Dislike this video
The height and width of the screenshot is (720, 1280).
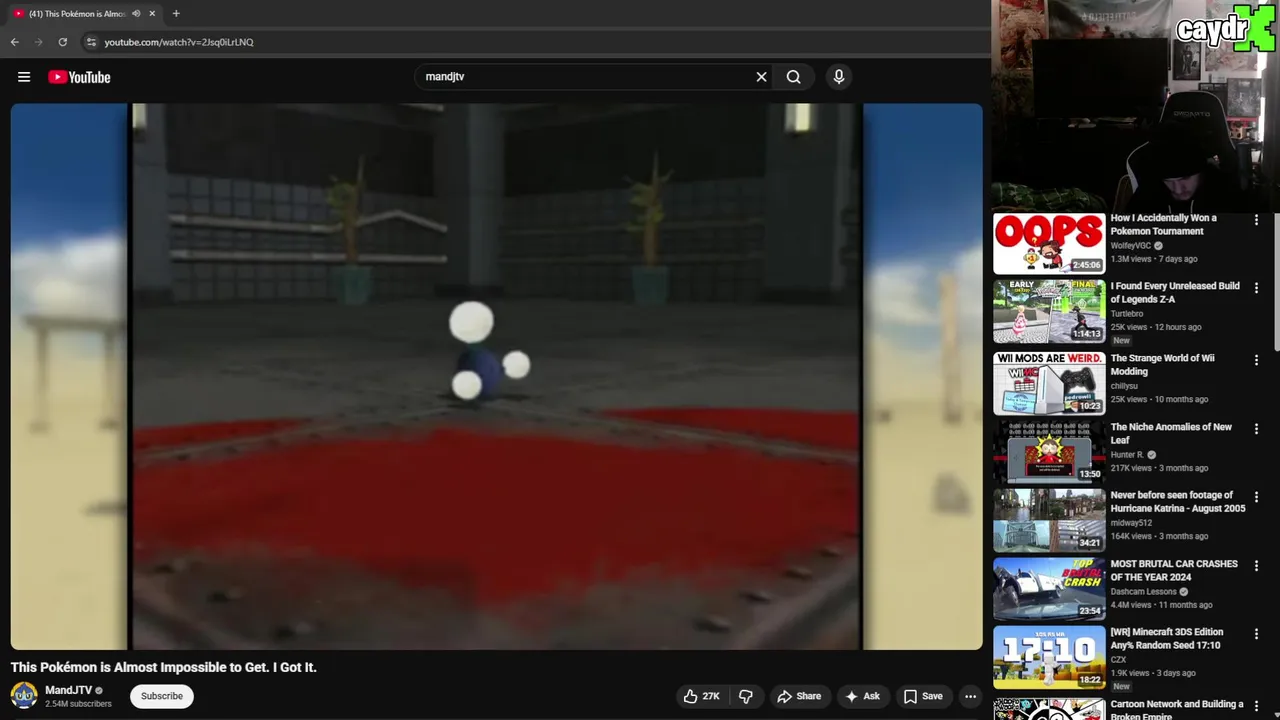coord(746,696)
